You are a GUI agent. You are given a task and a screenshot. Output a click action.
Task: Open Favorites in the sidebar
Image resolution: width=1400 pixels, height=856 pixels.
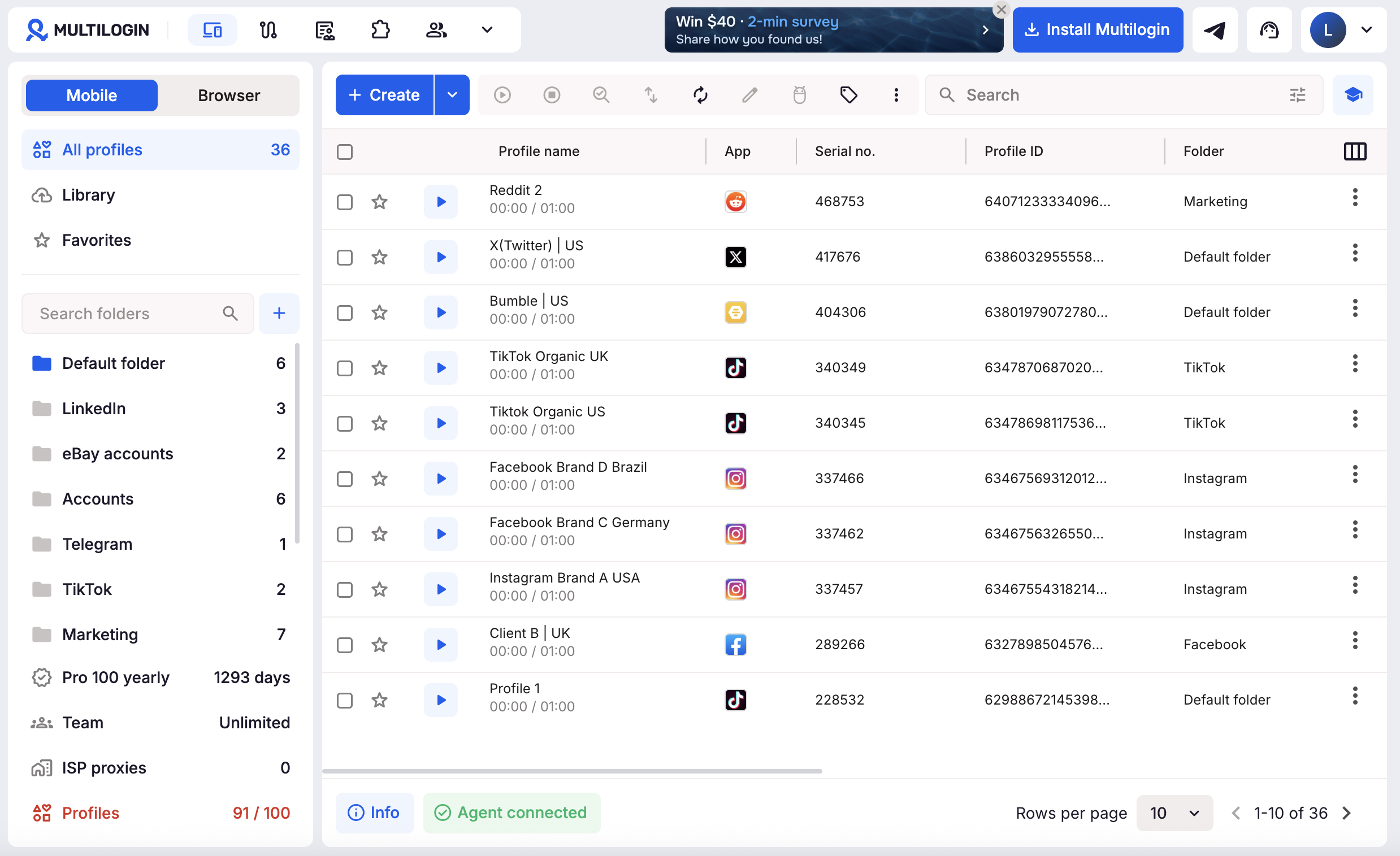(160, 240)
